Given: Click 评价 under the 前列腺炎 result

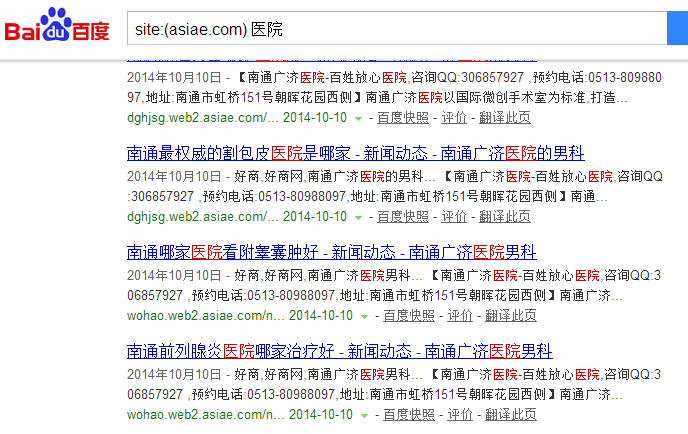Looking at the screenshot, I should (x=460, y=414).
